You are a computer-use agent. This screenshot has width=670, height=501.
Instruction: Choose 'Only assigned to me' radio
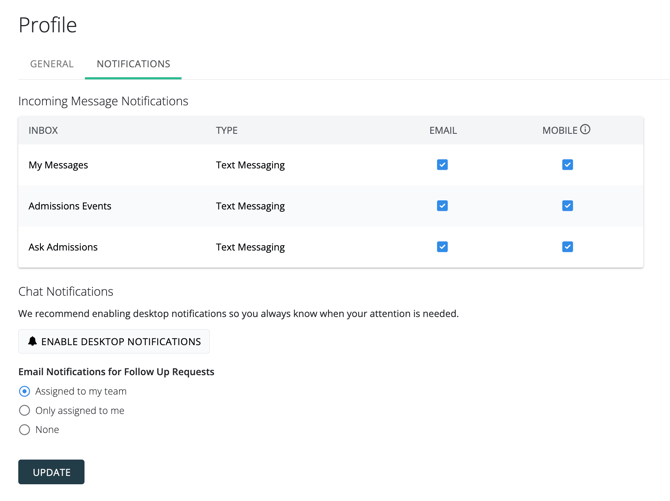25,410
